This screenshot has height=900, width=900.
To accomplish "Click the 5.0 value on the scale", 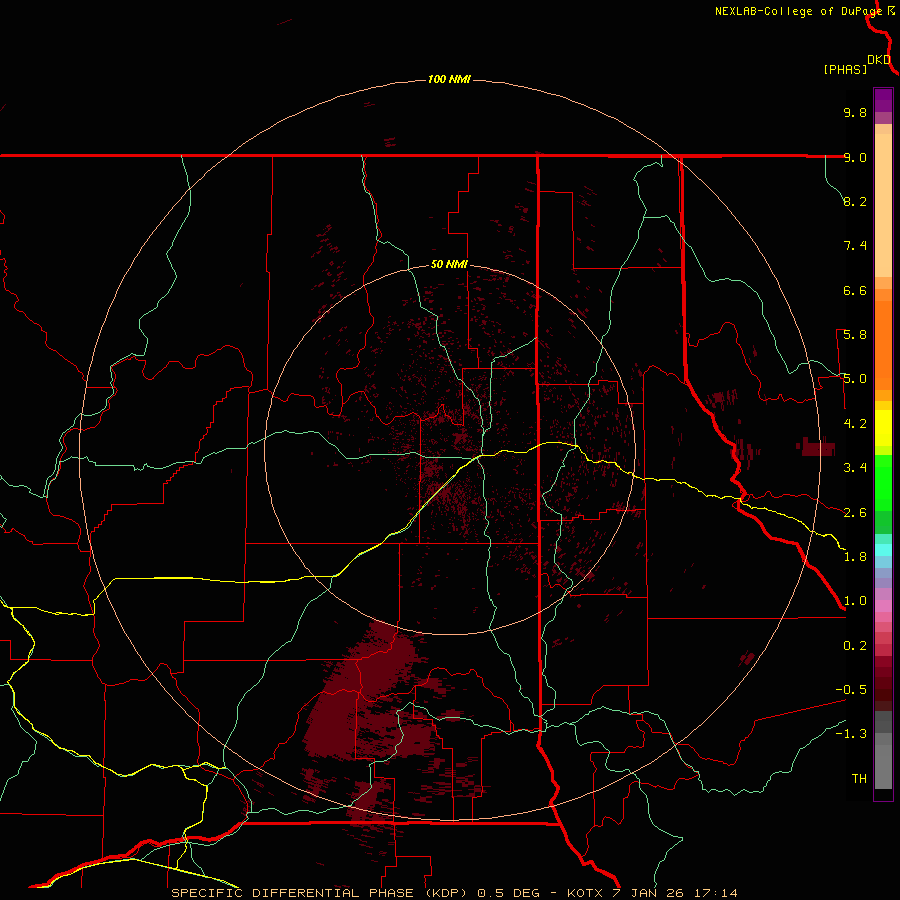I will 855,379.
